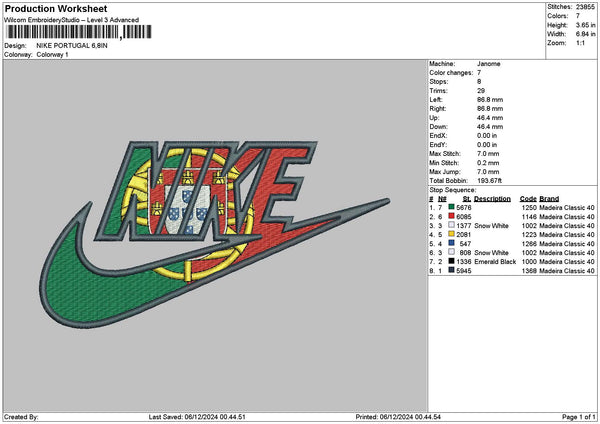This screenshot has width=600, height=424.
Task: Select stitch count 23855
Action: (x=585, y=7)
